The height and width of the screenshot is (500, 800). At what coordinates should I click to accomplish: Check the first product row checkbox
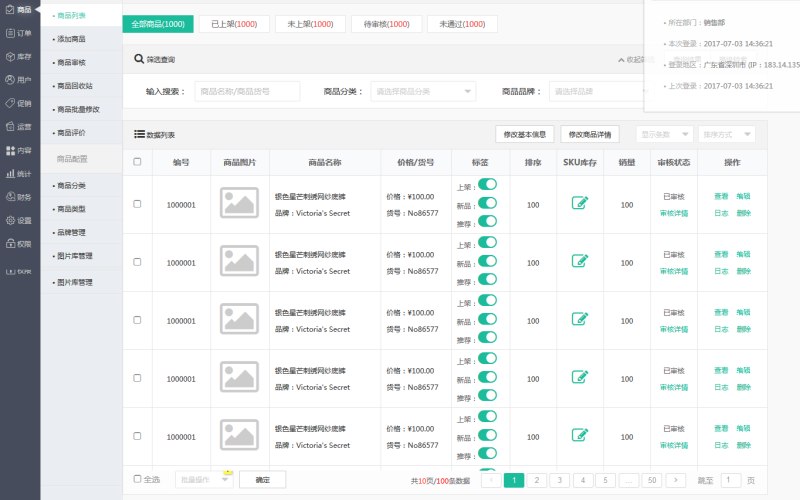pyautogui.click(x=137, y=204)
